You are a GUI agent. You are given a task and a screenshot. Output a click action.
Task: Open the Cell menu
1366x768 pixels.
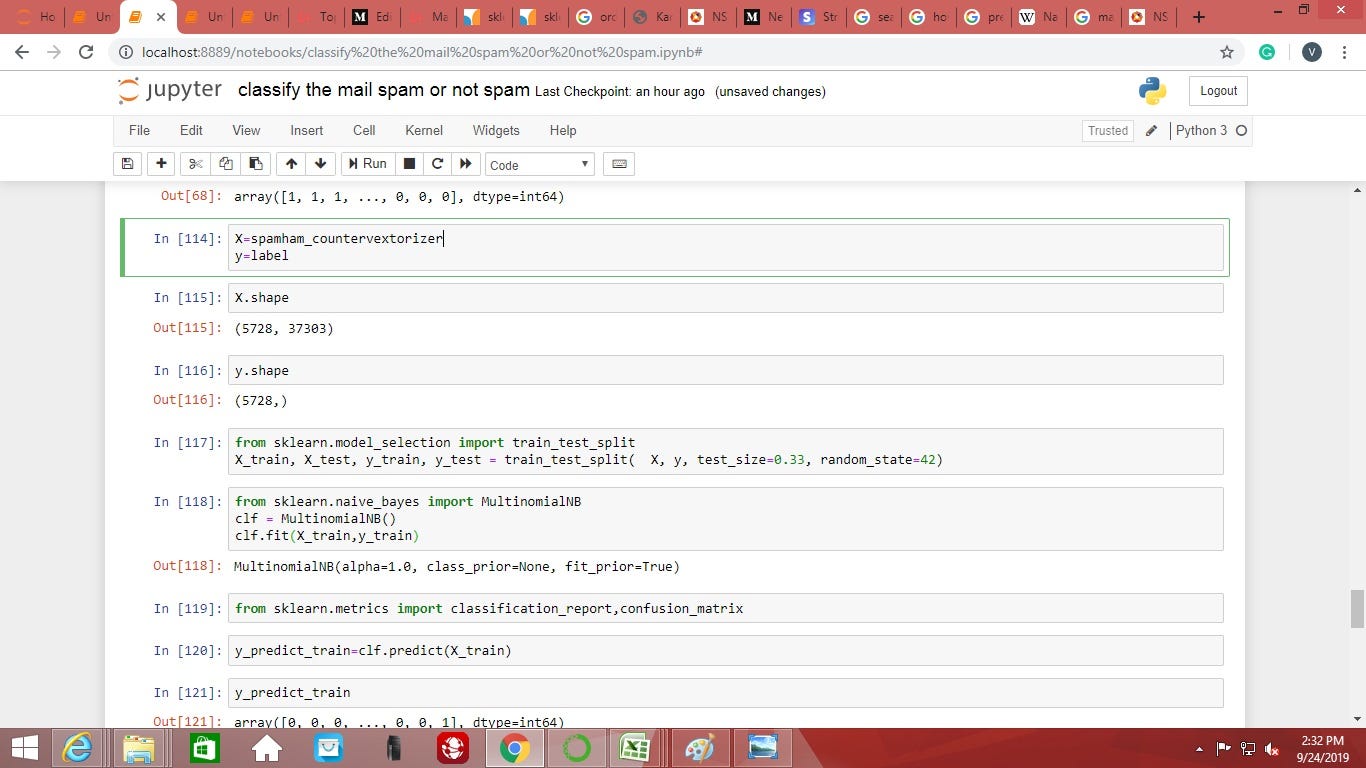[363, 130]
